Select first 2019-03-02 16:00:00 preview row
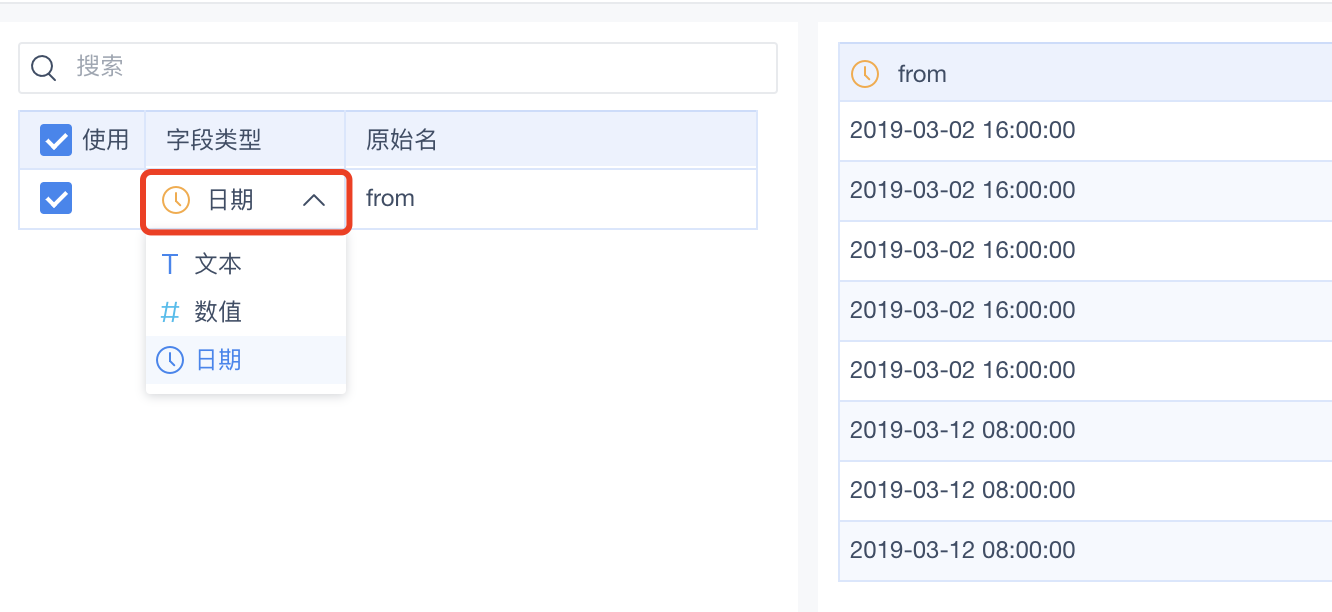 tap(1085, 131)
